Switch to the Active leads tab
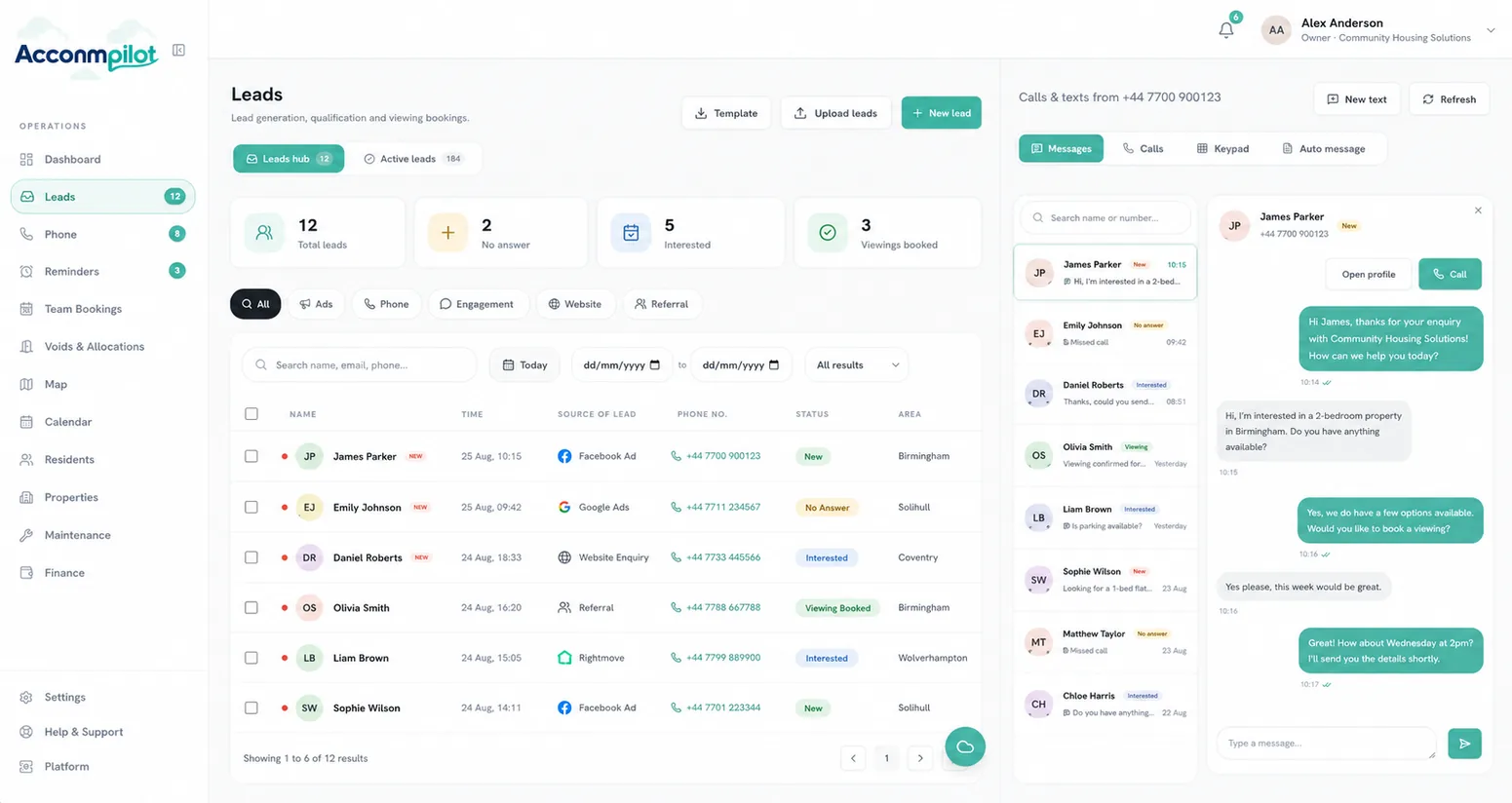The height and width of the screenshot is (803, 1512). tap(413, 159)
